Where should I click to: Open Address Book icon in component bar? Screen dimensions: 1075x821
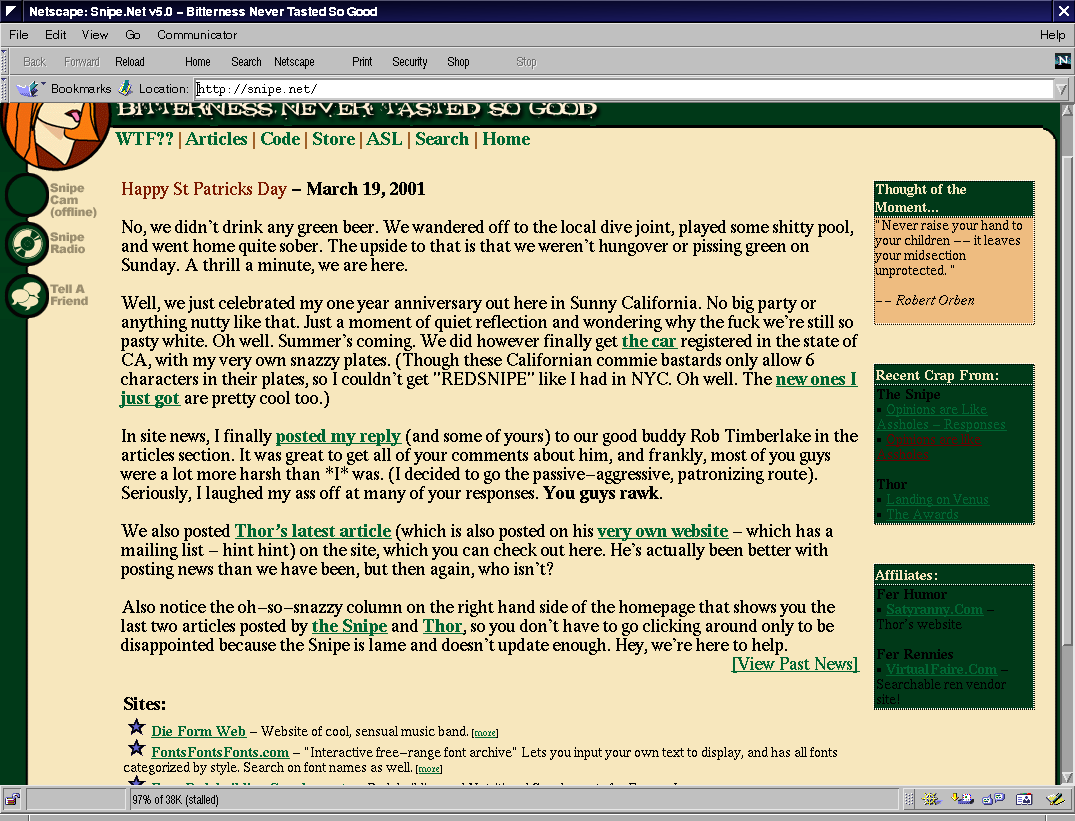[1023, 799]
